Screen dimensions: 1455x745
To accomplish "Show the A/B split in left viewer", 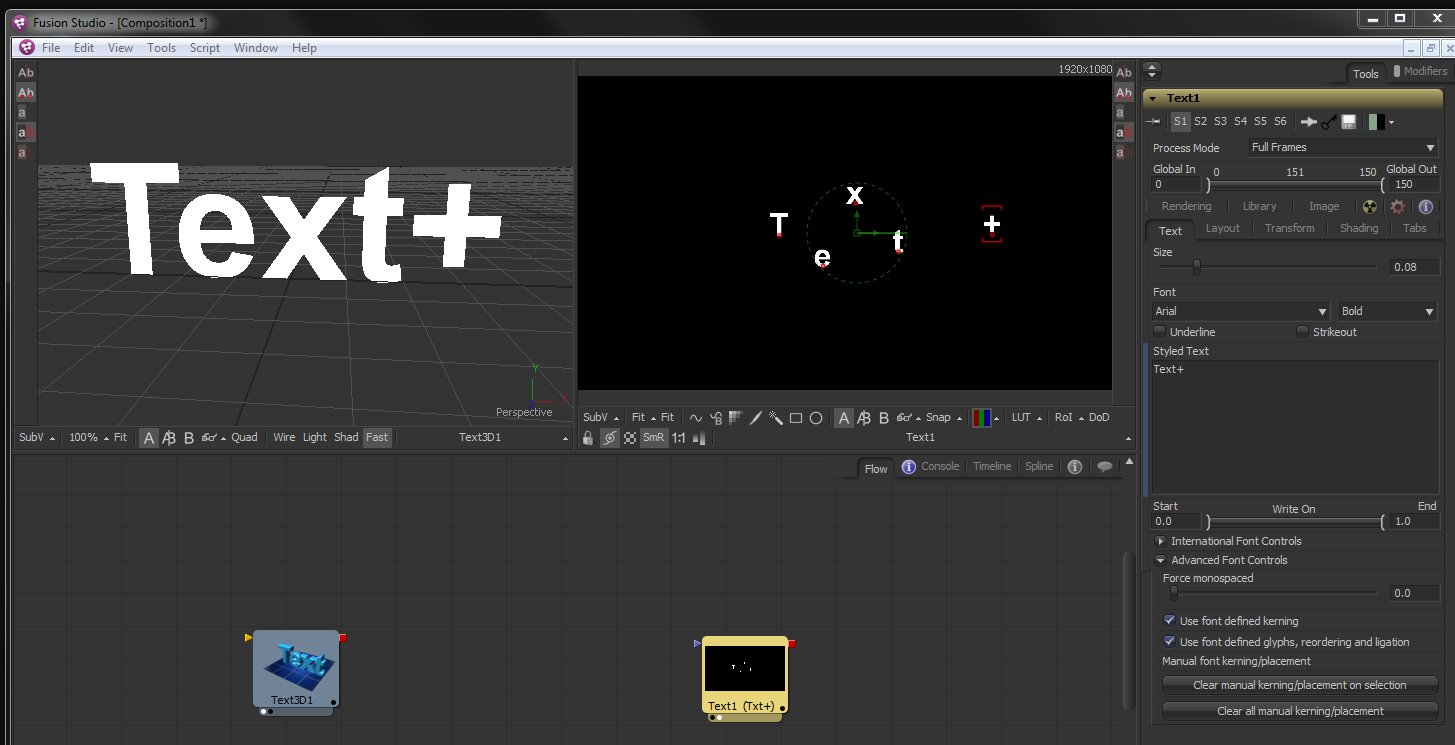I will pyautogui.click(x=169, y=438).
